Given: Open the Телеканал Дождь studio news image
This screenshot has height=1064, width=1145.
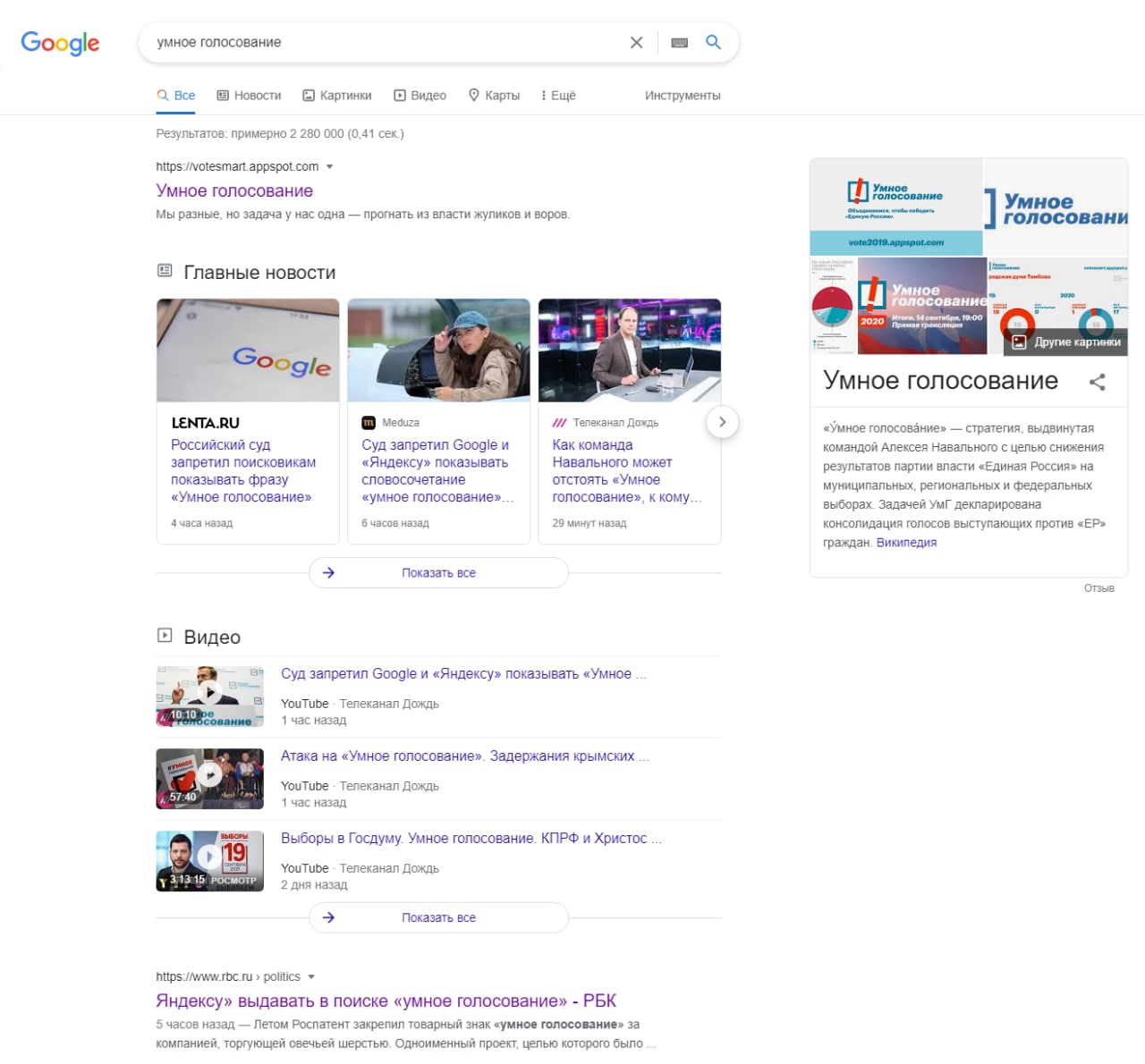Looking at the screenshot, I should 630,350.
